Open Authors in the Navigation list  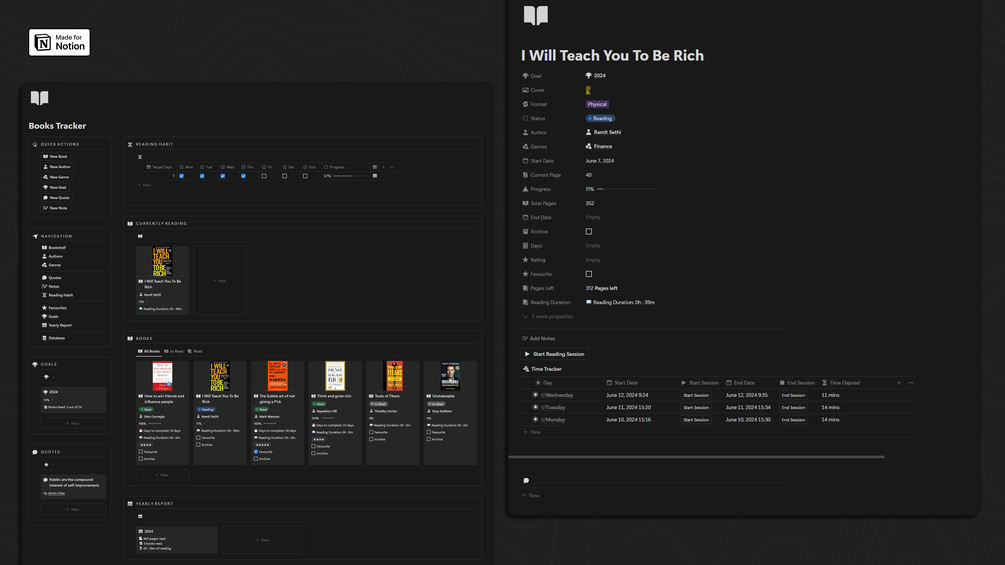[x=53, y=256]
